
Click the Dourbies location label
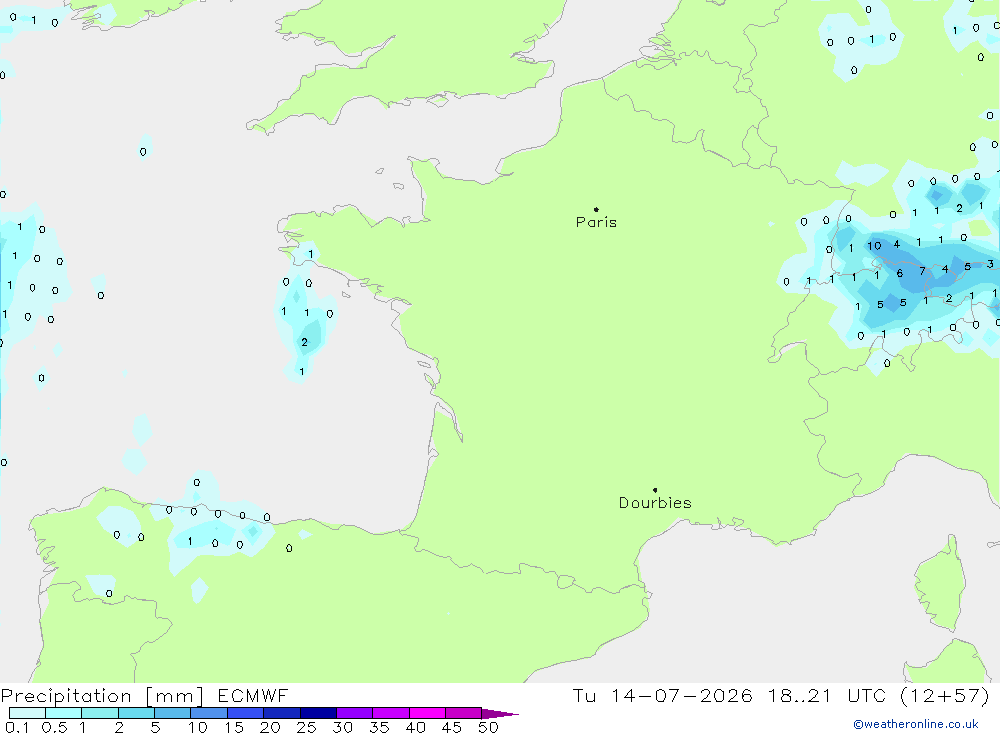coord(655,503)
